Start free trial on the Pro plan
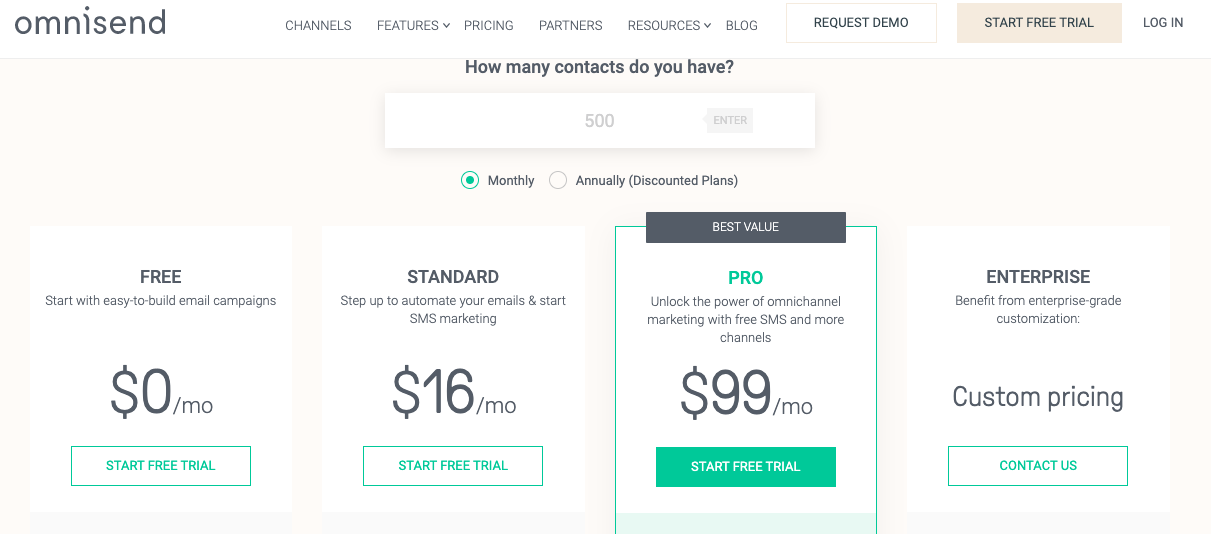Image resolution: width=1211 pixels, height=534 pixels. tap(746, 467)
